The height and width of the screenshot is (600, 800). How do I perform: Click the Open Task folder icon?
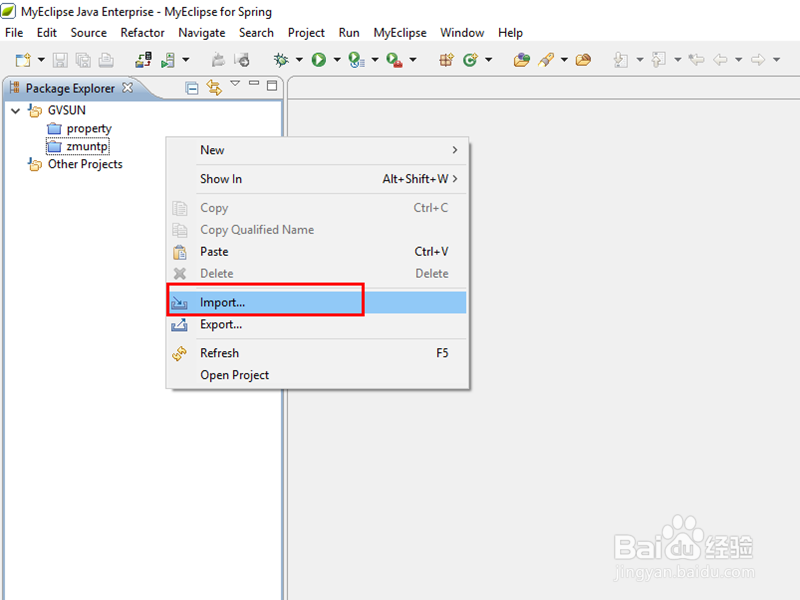coord(583,60)
